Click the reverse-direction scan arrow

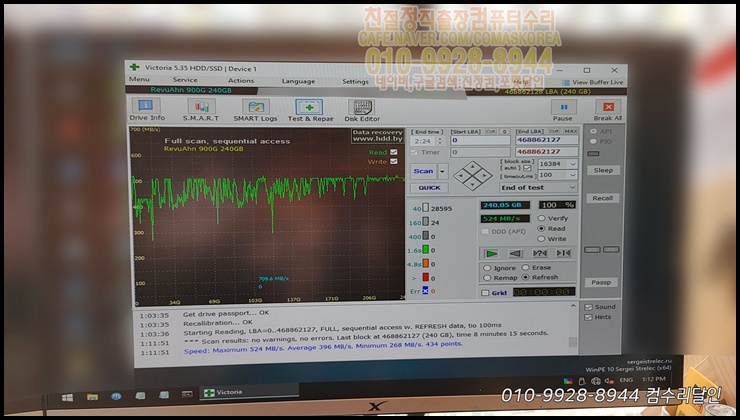click(x=515, y=253)
